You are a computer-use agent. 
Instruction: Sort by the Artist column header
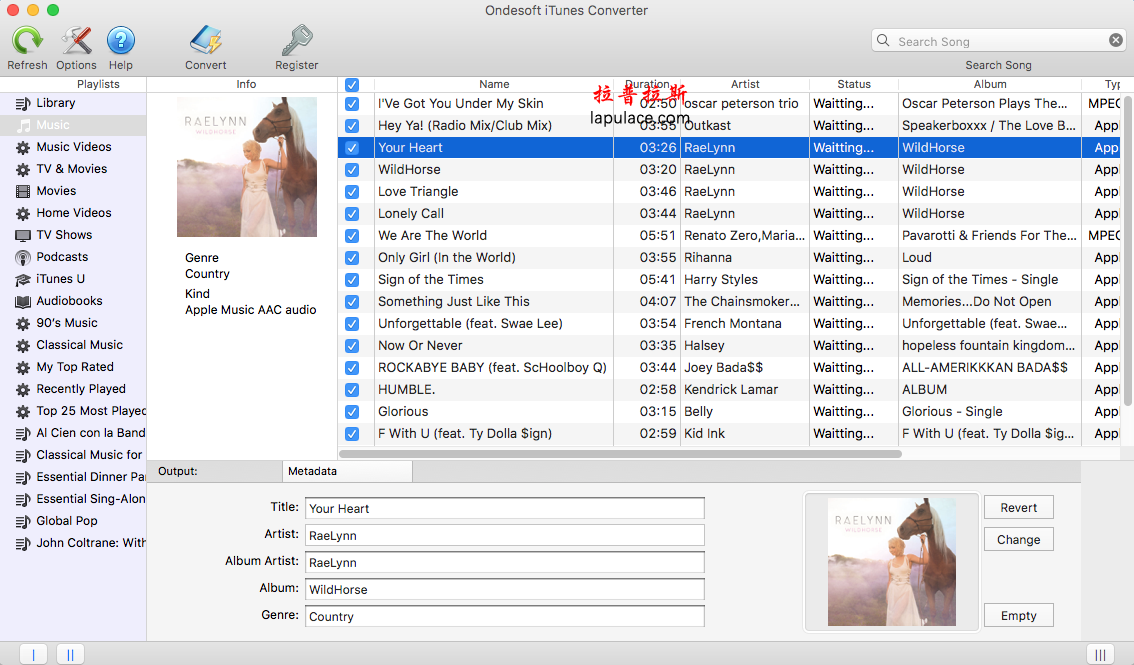(745, 85)
